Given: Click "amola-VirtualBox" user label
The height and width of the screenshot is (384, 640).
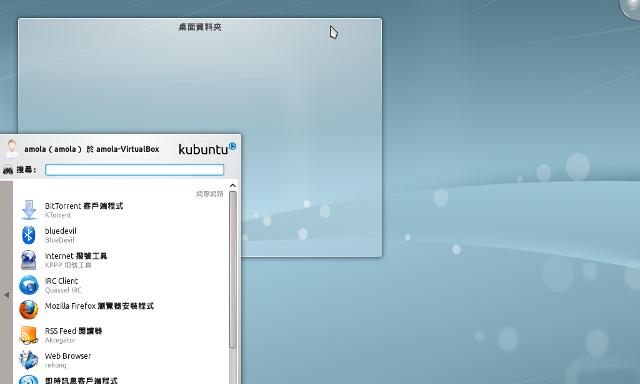Looking at the screenshot, I should coord(127,149).
